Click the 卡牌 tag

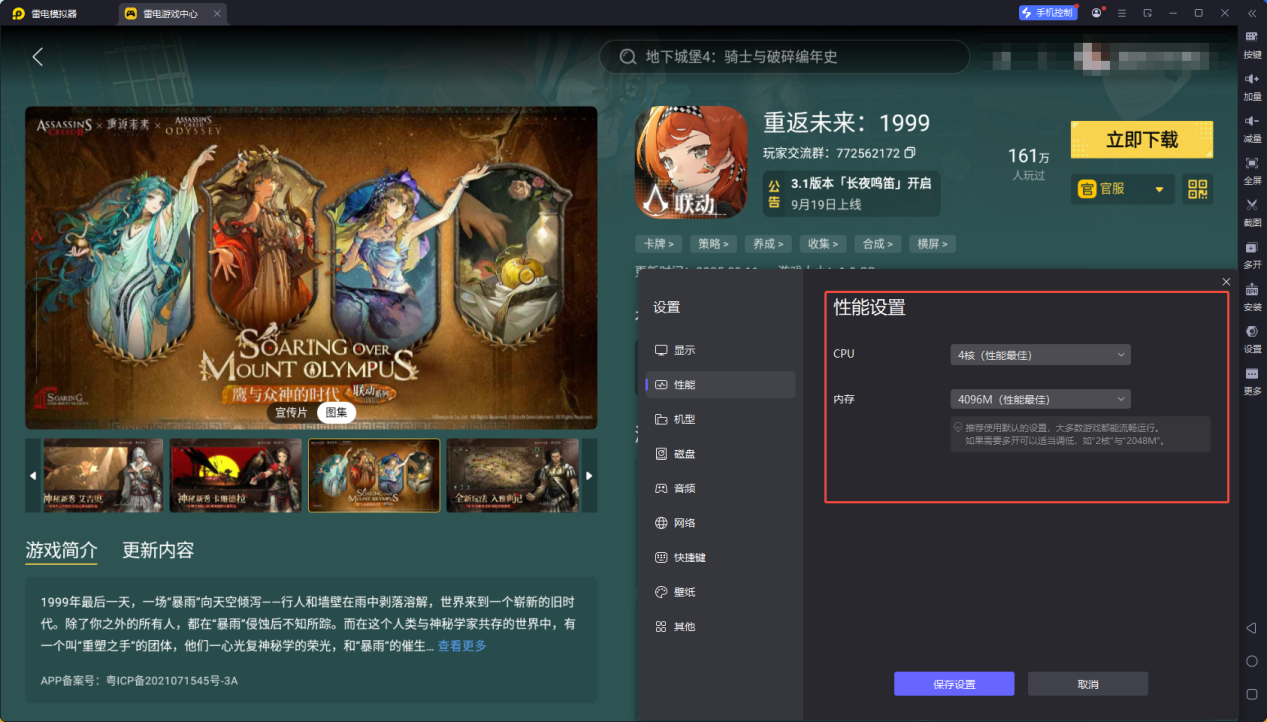[658, 244]
